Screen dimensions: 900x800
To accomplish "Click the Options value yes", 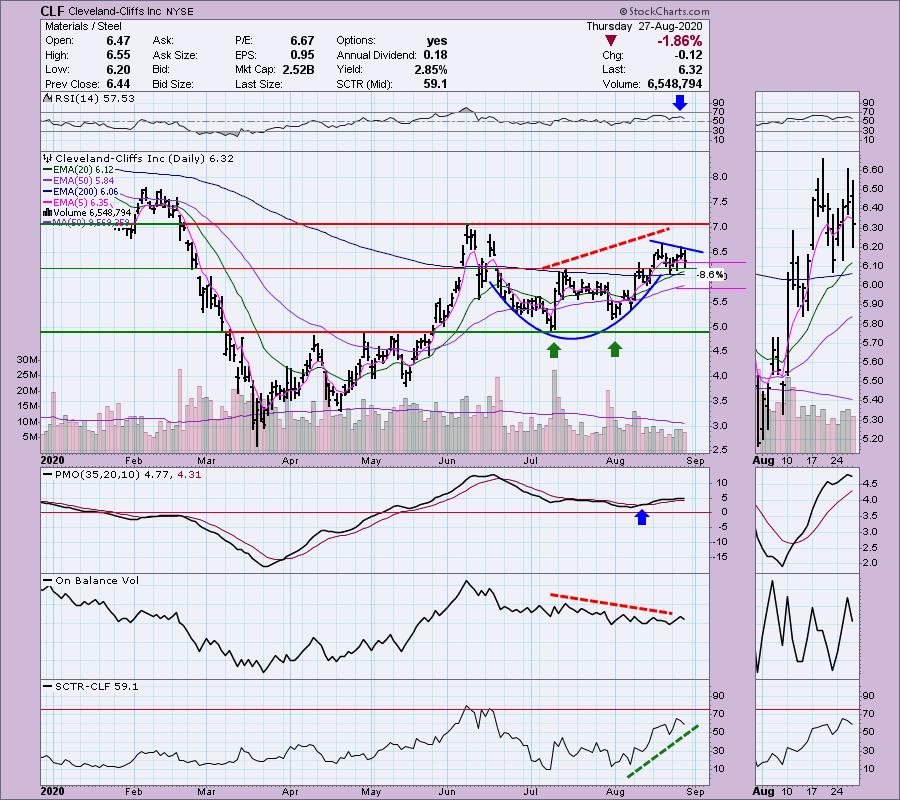I will click(x=437, y=41).
